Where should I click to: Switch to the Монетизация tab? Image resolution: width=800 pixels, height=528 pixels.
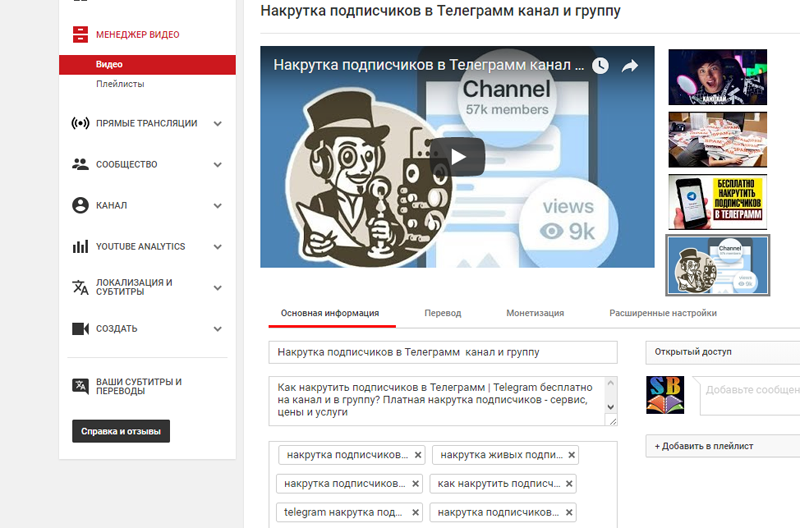(x=535, y=313)
